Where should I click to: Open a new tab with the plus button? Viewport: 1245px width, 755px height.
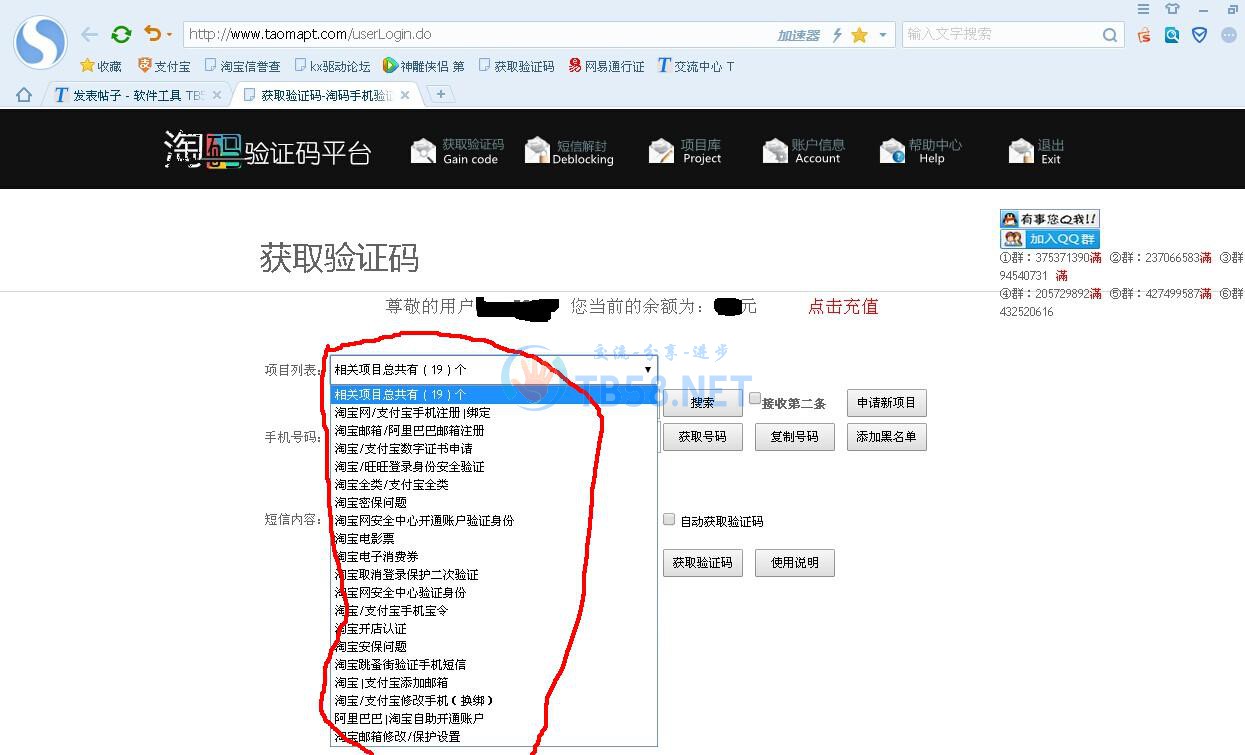(440, 94)
